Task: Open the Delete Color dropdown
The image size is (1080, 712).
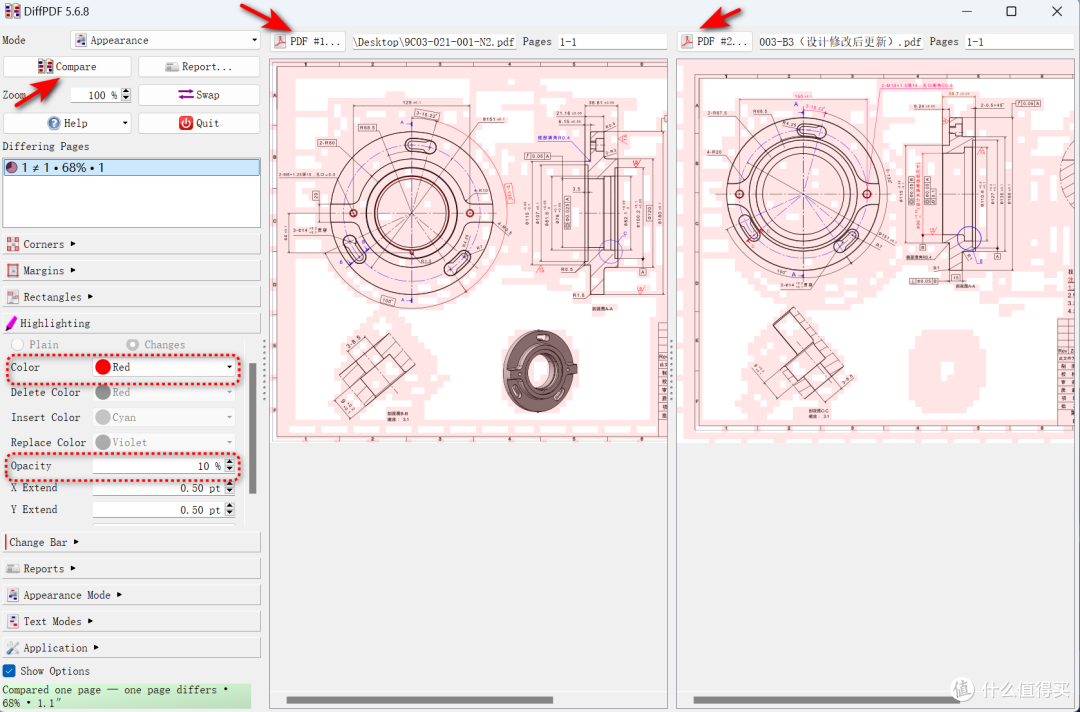Action: click(164, 392)
